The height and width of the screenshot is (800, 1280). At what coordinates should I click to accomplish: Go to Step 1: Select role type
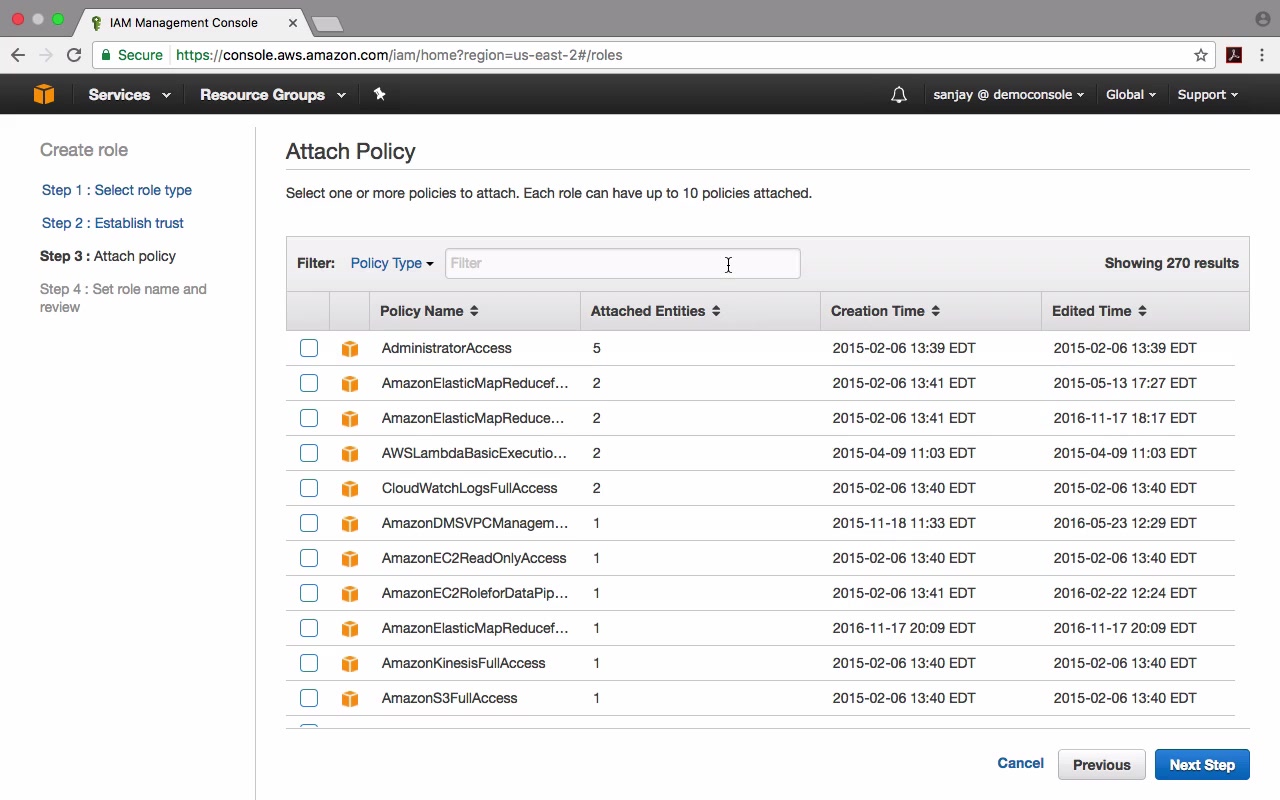pyautogui.click(x=117, y=190)
